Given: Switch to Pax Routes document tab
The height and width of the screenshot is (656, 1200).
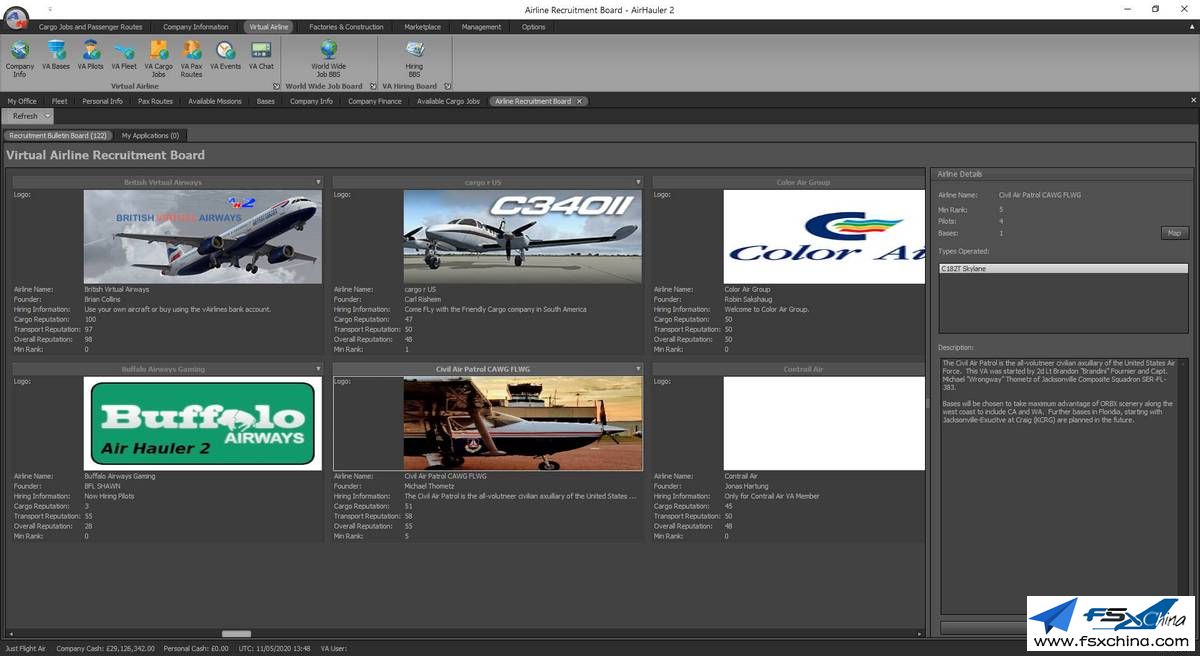Looking at the screenshot, I should [155, 101].
